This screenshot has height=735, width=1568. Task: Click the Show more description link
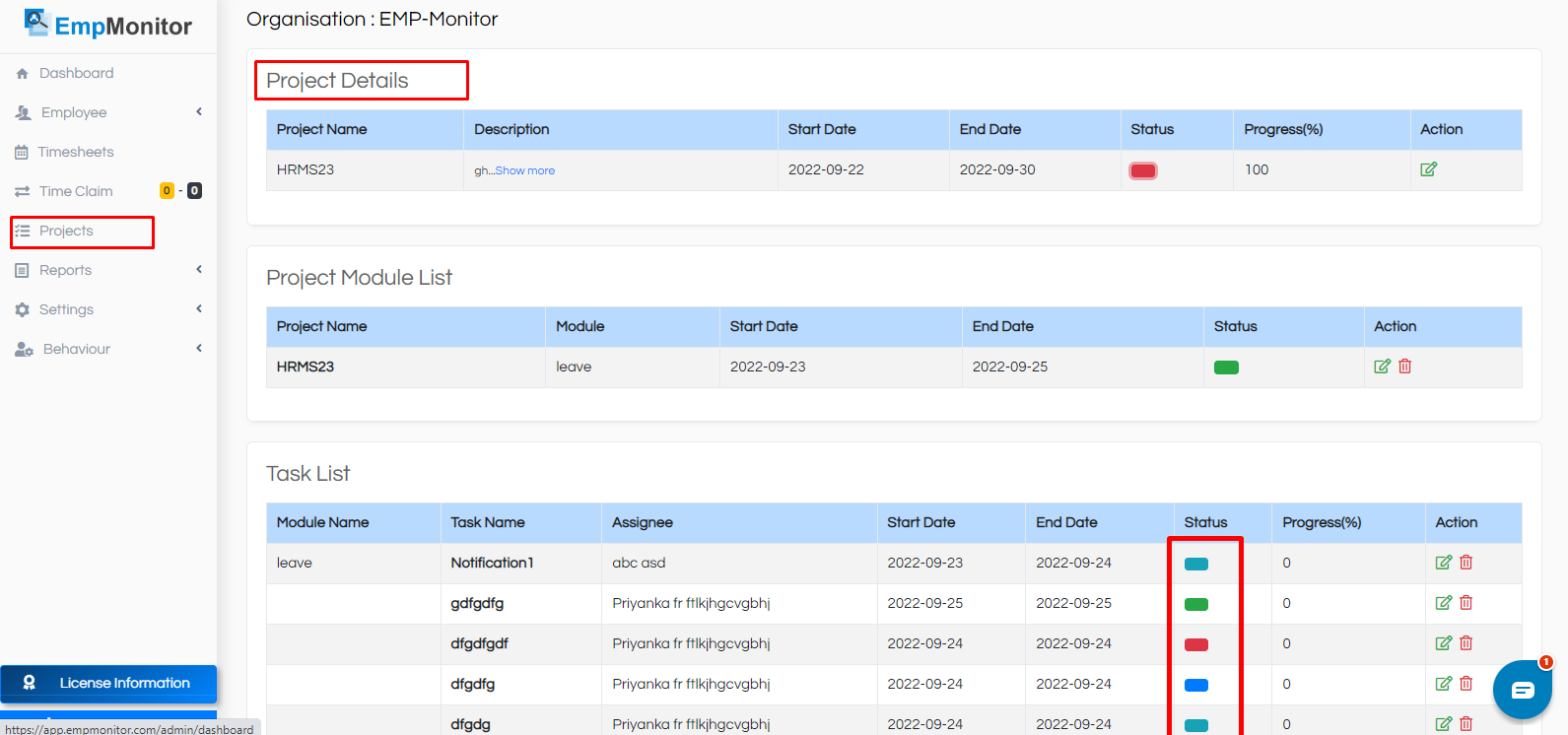[x=524, y=170]
